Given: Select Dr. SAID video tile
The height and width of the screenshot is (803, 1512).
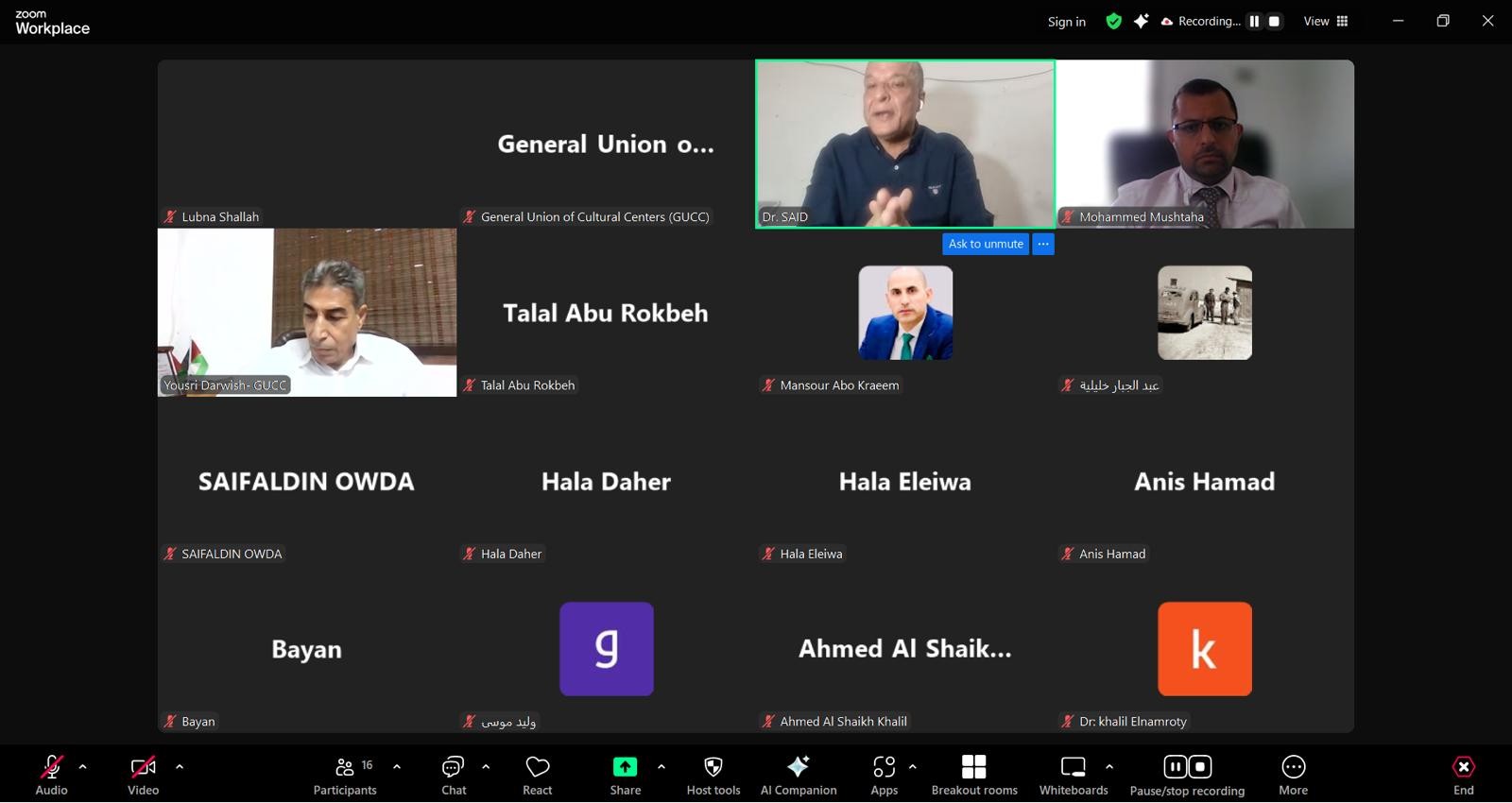Looking at the screenshot, I should [x=905, y=144].
